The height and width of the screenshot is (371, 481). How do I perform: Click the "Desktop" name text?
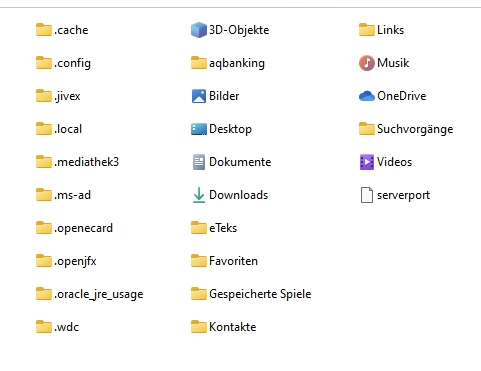tap(230, 129)
